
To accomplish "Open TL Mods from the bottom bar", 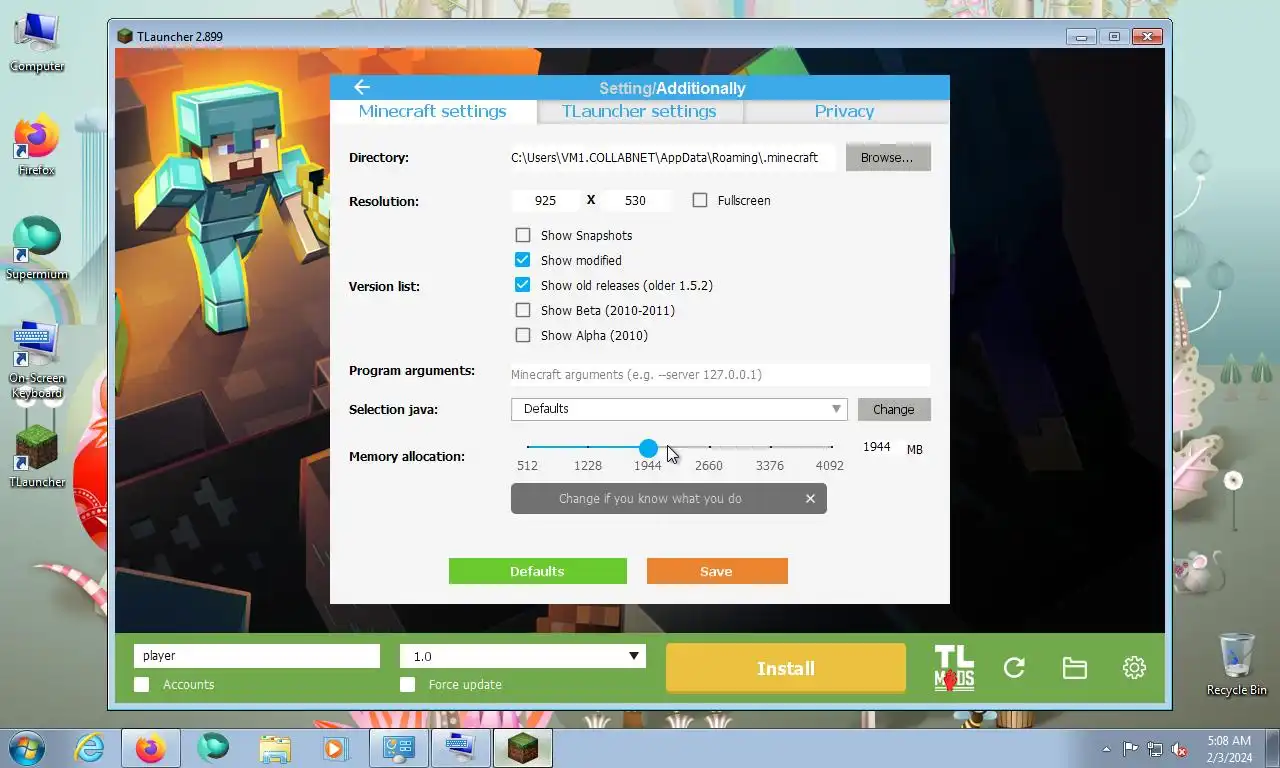I will coord(954,668).
